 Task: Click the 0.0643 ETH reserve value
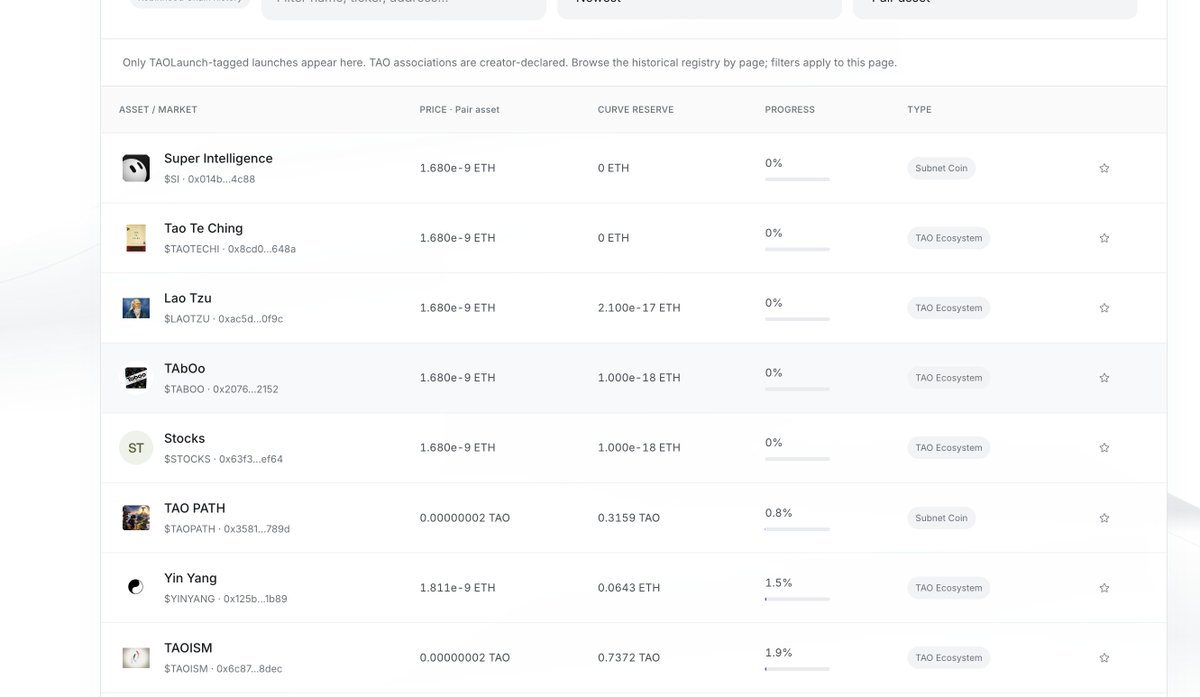(x=629, y=588)
